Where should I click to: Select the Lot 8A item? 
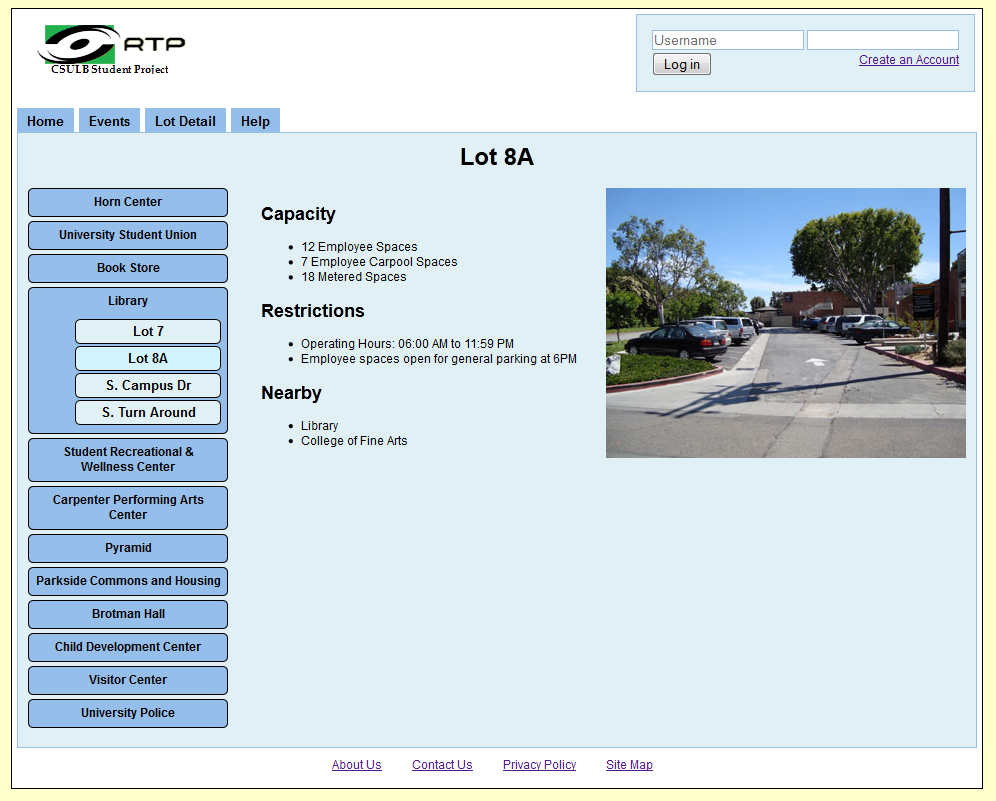pyautogui.click(x=148, y=358)
